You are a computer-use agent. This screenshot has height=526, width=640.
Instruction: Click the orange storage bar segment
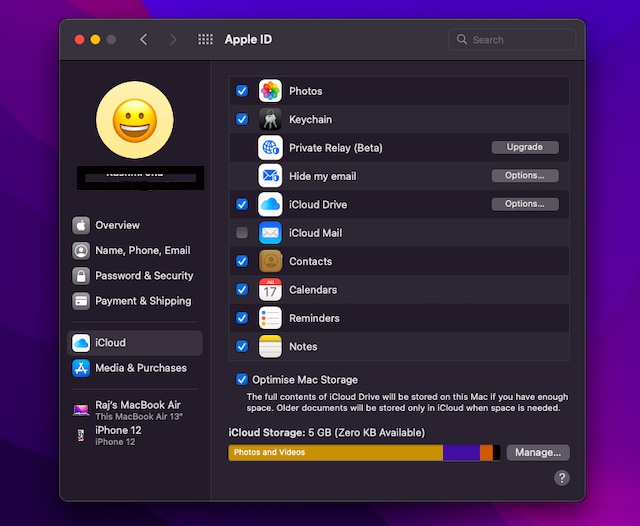(486, 453)
